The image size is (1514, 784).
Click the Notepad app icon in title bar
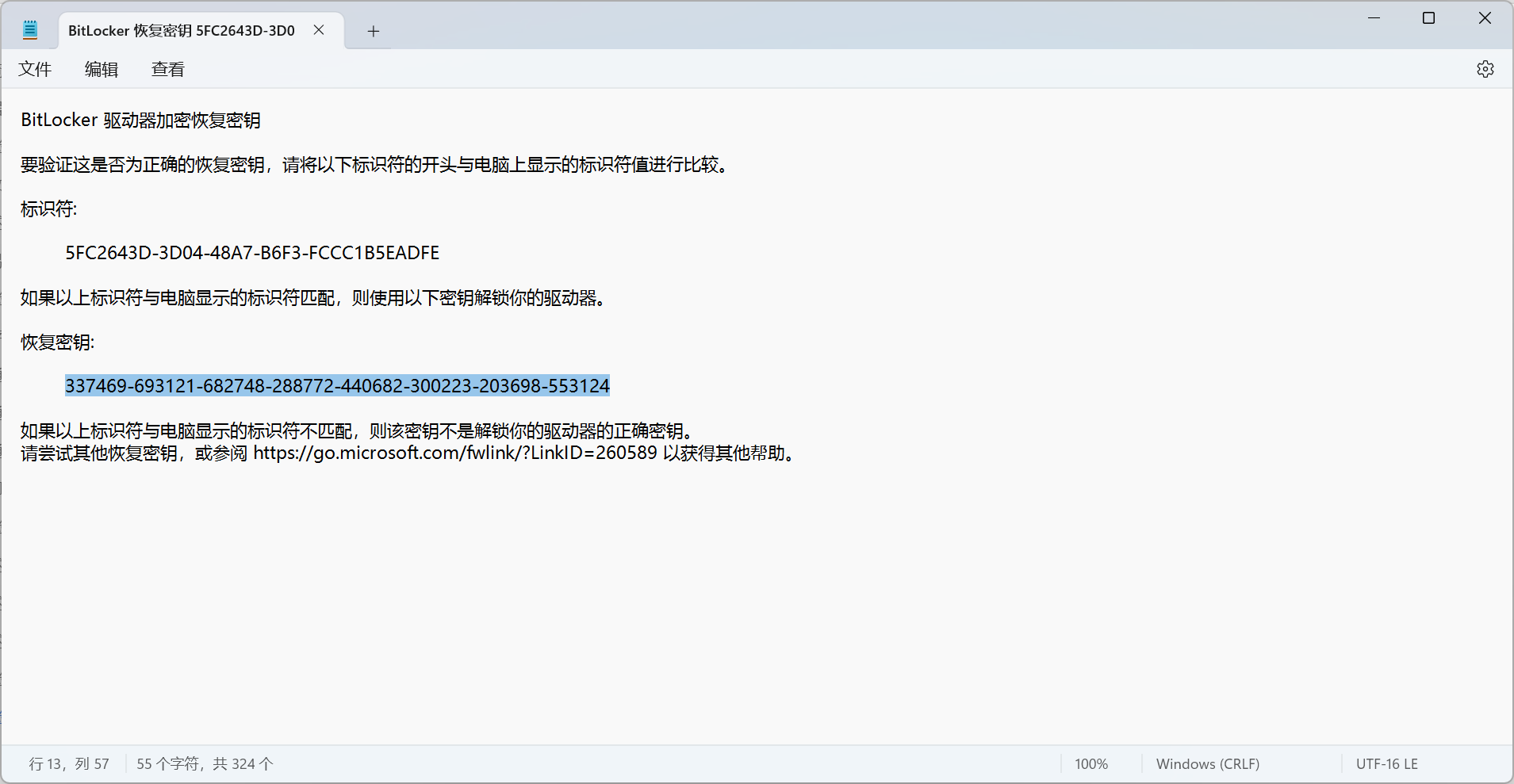tap(30, 30)
